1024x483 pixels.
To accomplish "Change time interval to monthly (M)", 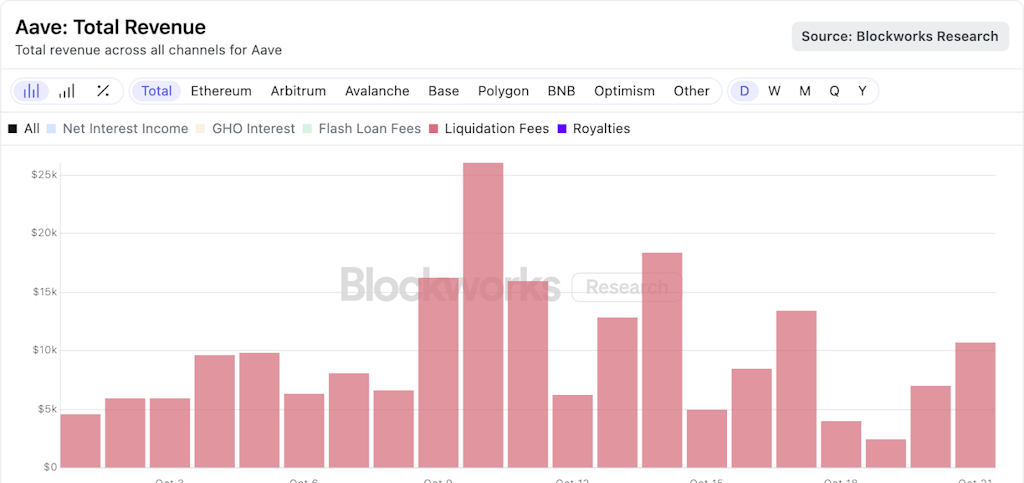I will pos(805,91).
